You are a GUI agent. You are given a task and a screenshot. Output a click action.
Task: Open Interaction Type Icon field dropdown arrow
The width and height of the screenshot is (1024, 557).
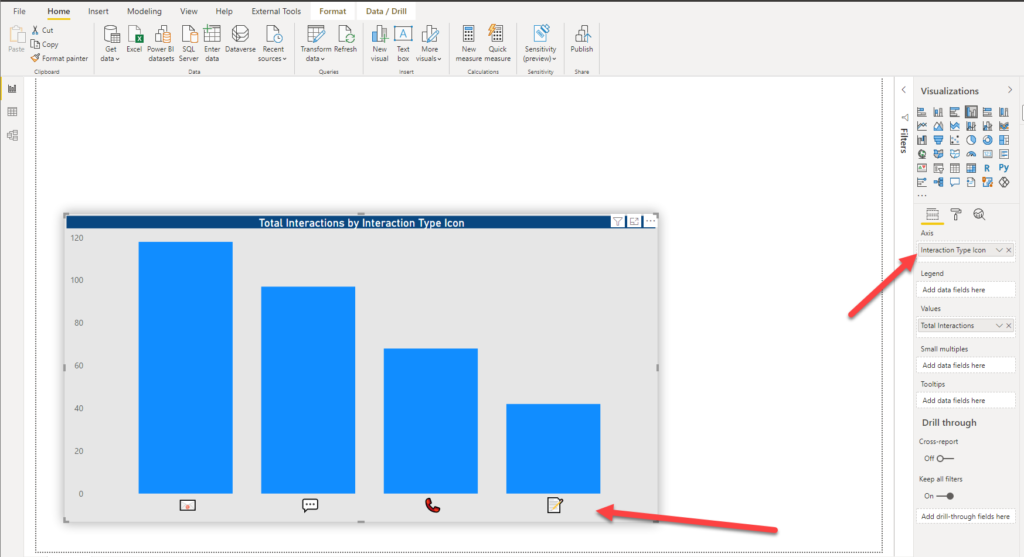click(999, 250)
